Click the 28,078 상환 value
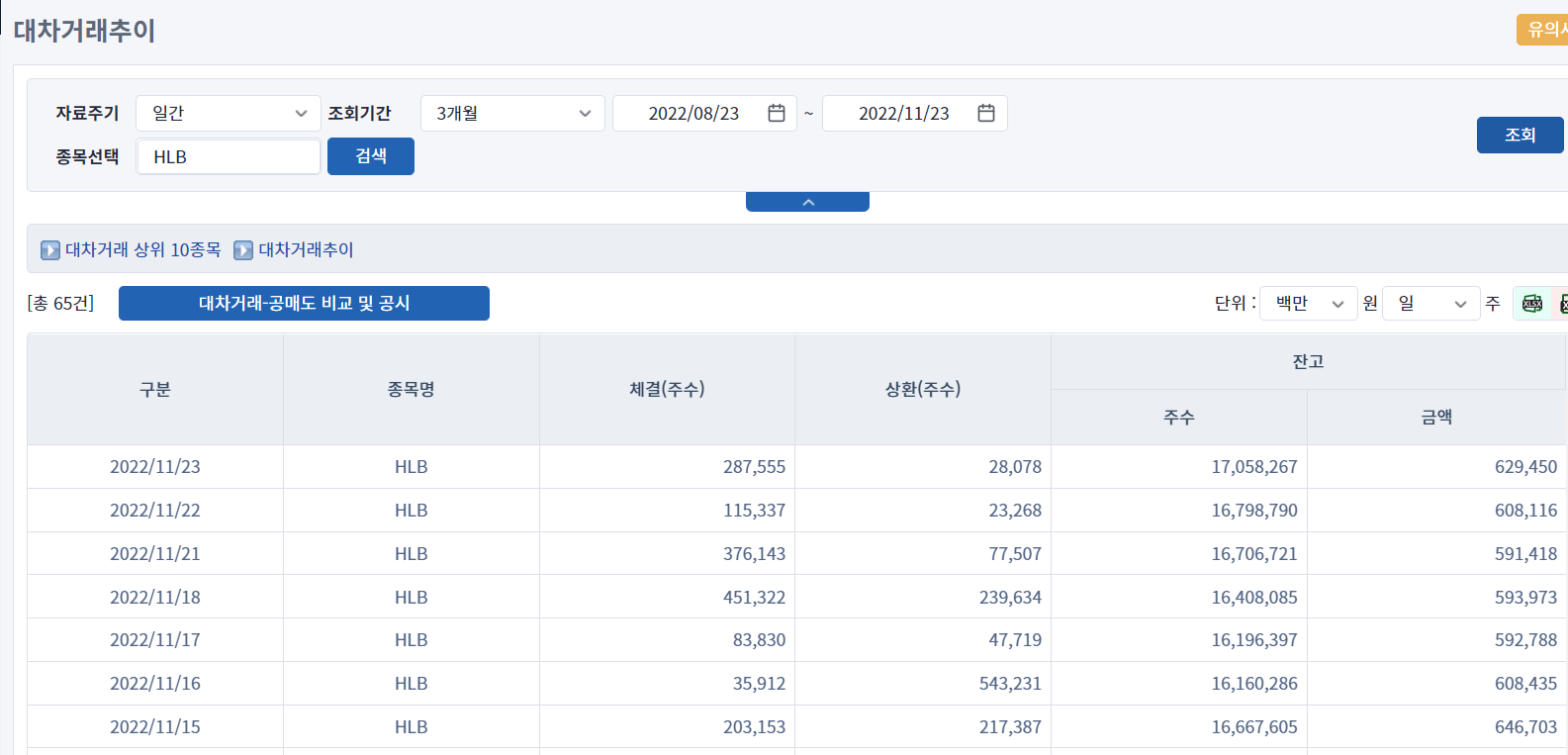The width and height of the screenshot is (1568, 755). pos(1015,467)
